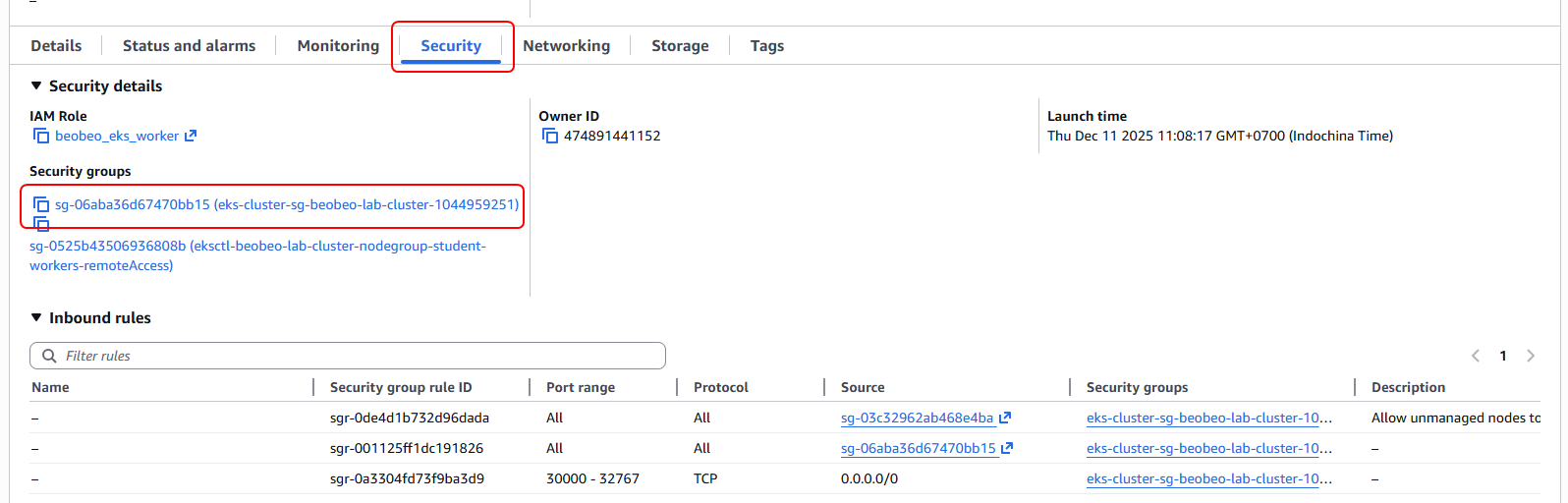Open the beobeo_eks_worker IAM role link
This screenshot has width=1568, height=503.
[x=117, y=136]
